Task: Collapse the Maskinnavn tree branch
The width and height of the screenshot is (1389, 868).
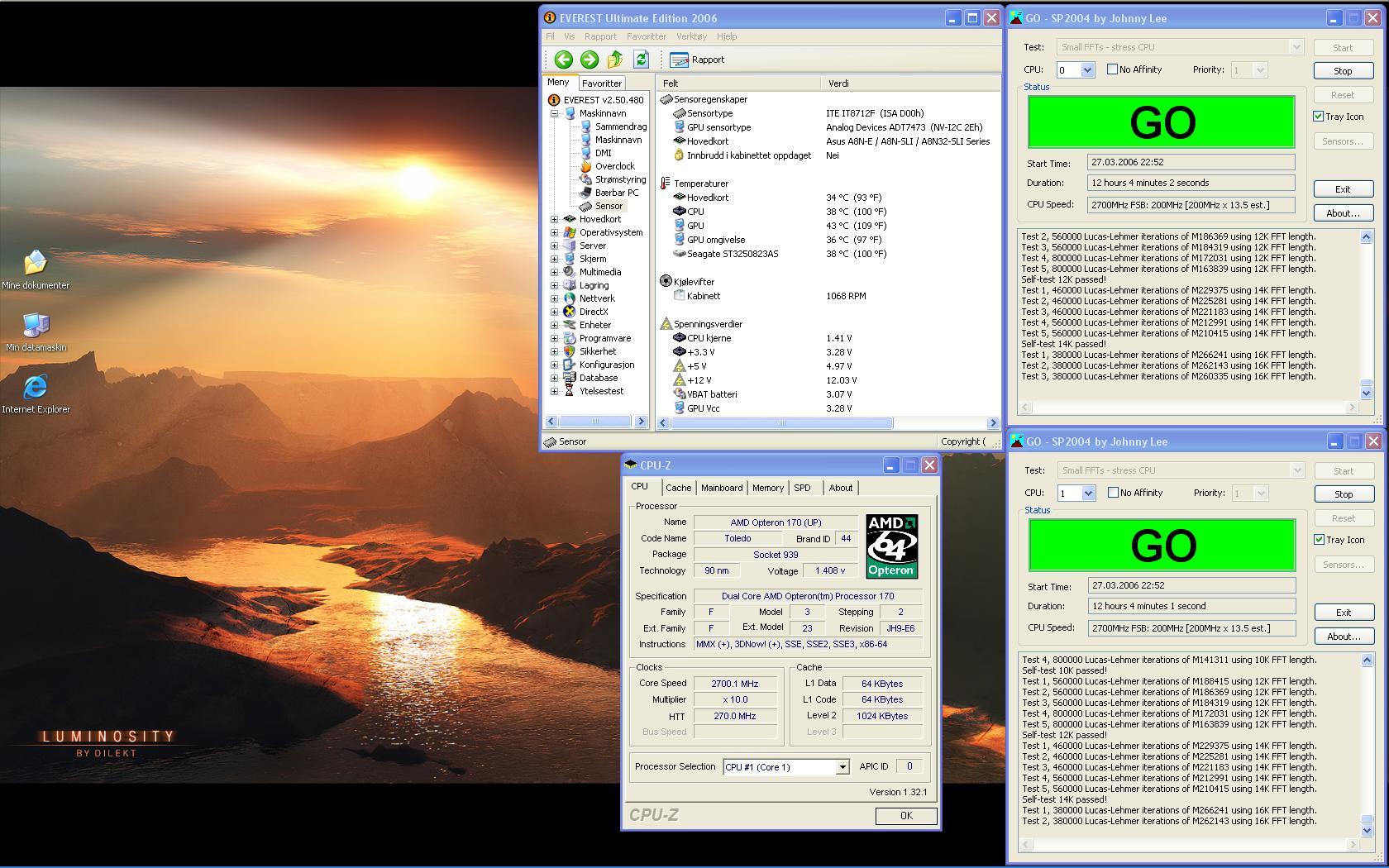Action: (554, 113)
